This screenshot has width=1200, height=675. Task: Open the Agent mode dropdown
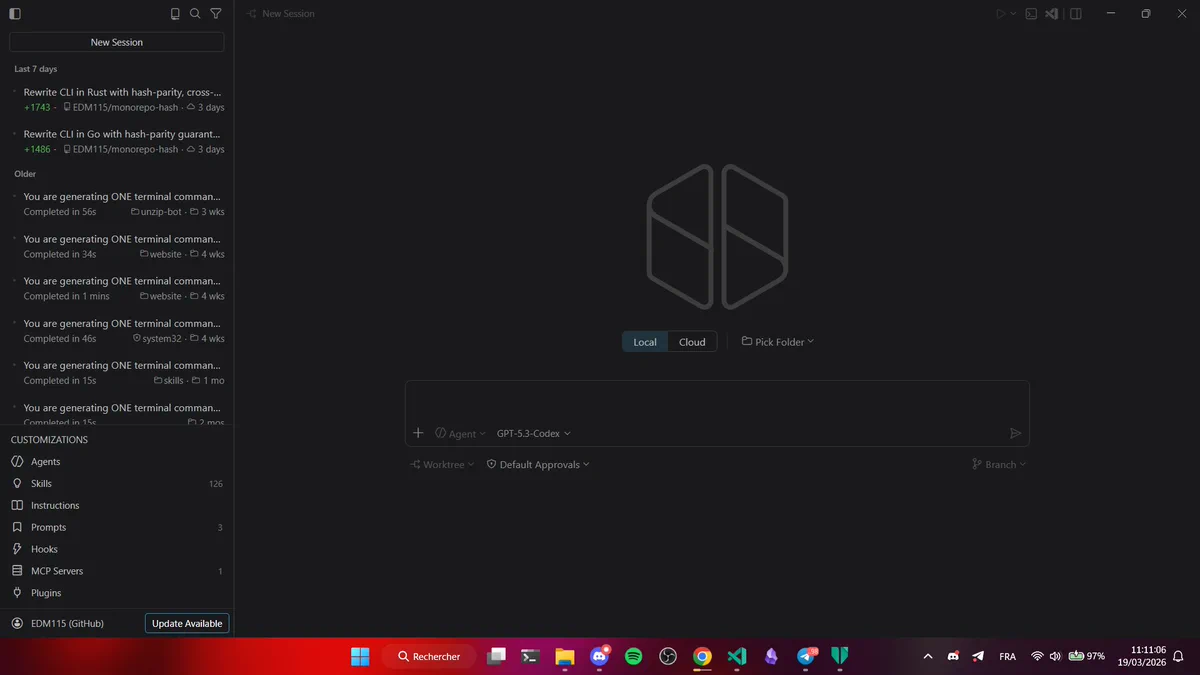[x=460, y=433]
